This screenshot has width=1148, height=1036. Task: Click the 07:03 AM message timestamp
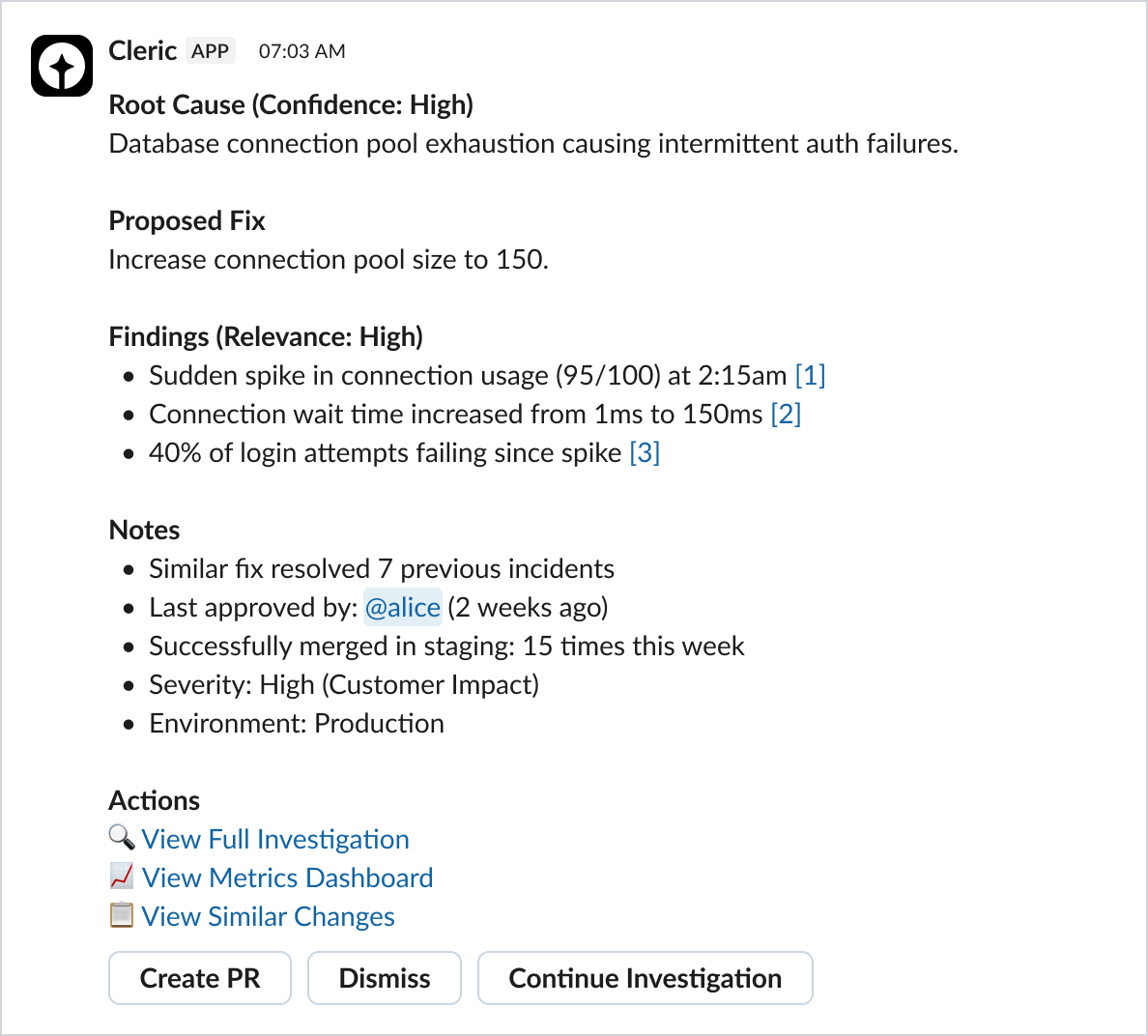[301, 52]
